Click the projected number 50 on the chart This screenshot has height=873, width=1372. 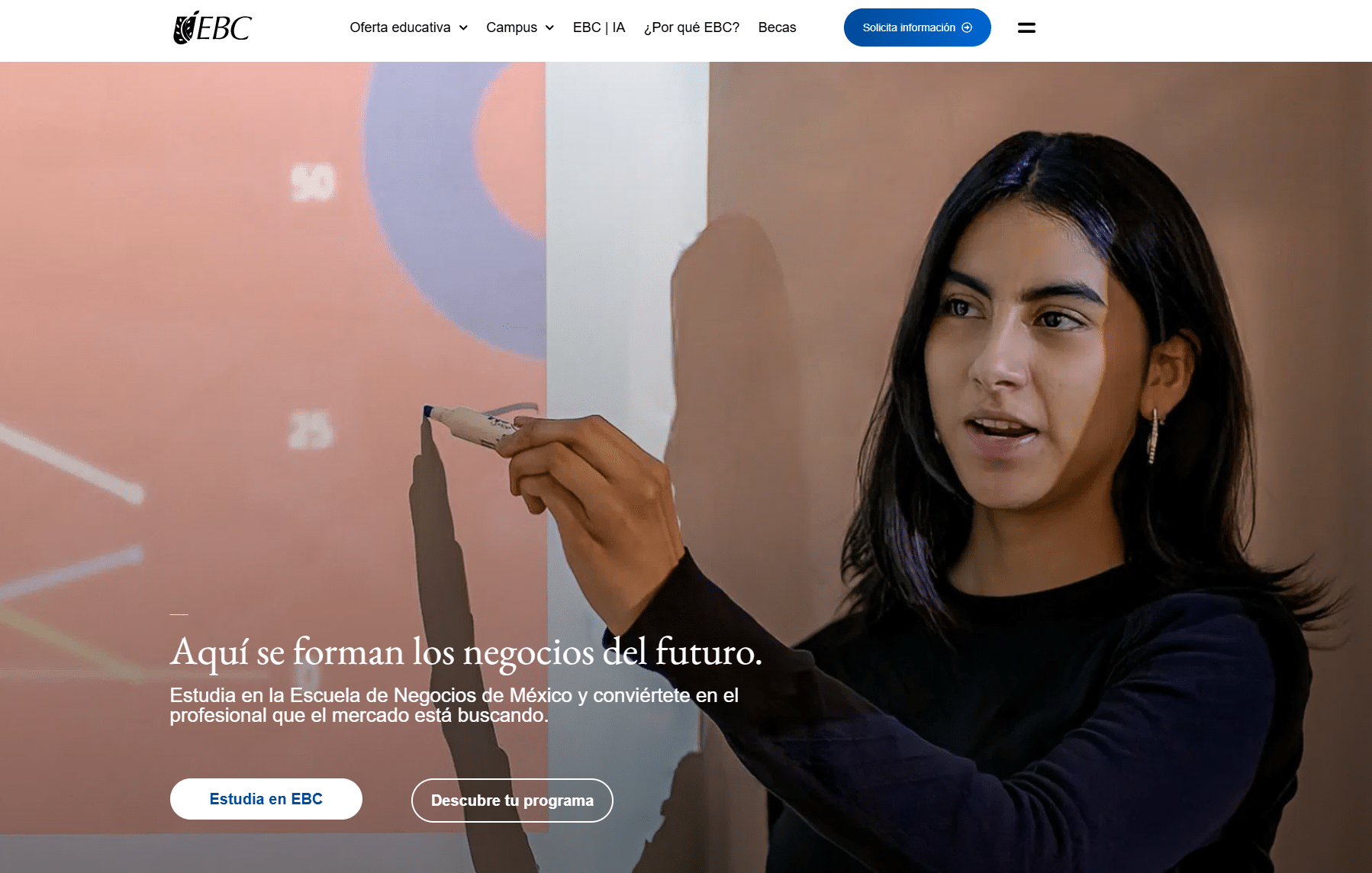click(x=313, y=183)
